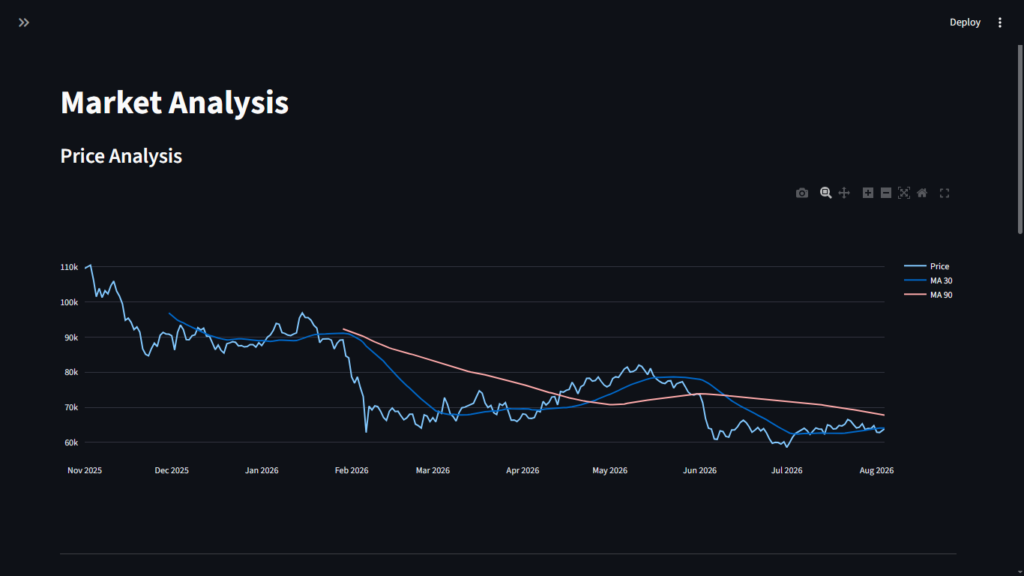Click the Jun 2026 x-axis label

pos(699,470)
